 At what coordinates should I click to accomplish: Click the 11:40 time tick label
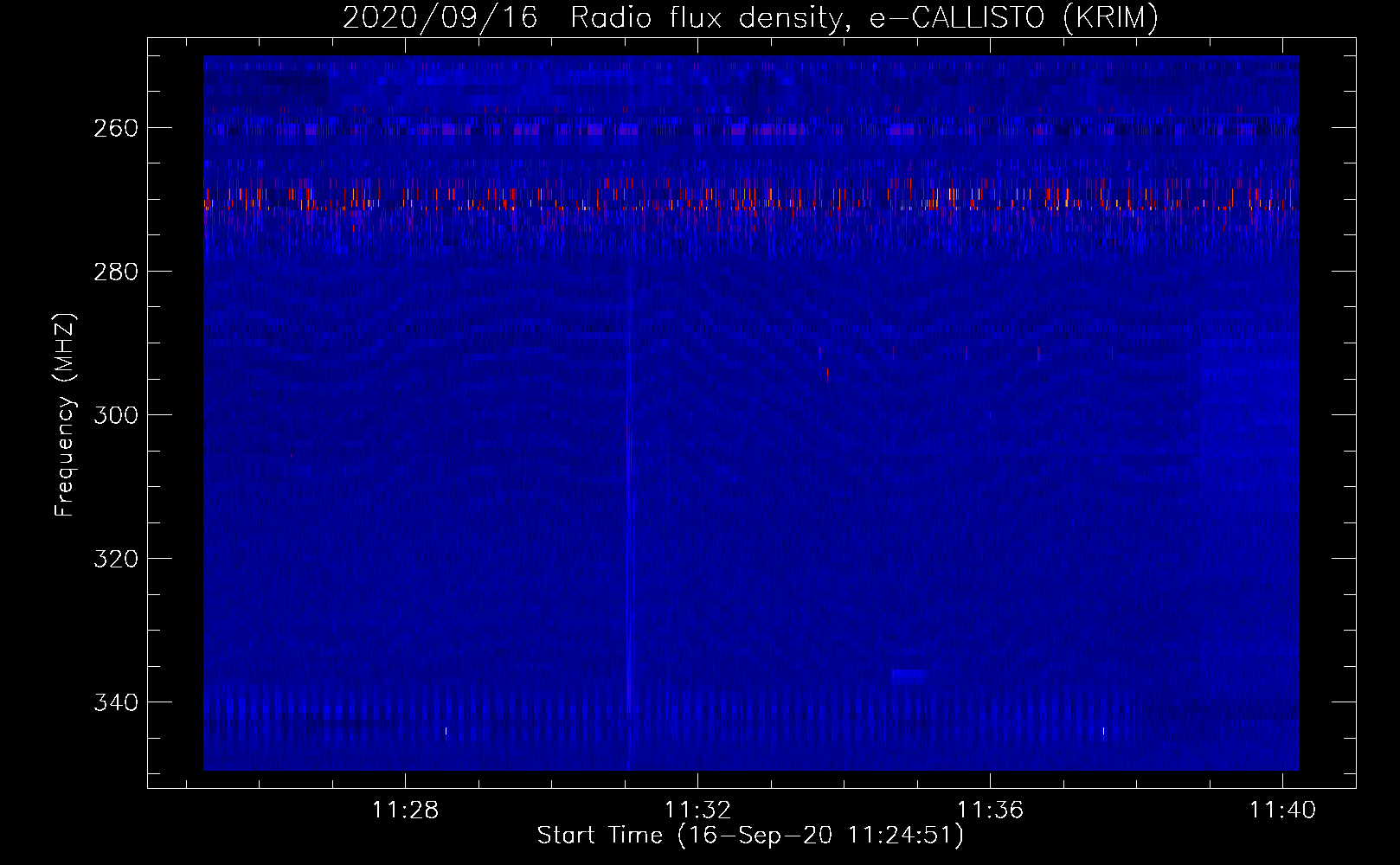coord(1282,811)
